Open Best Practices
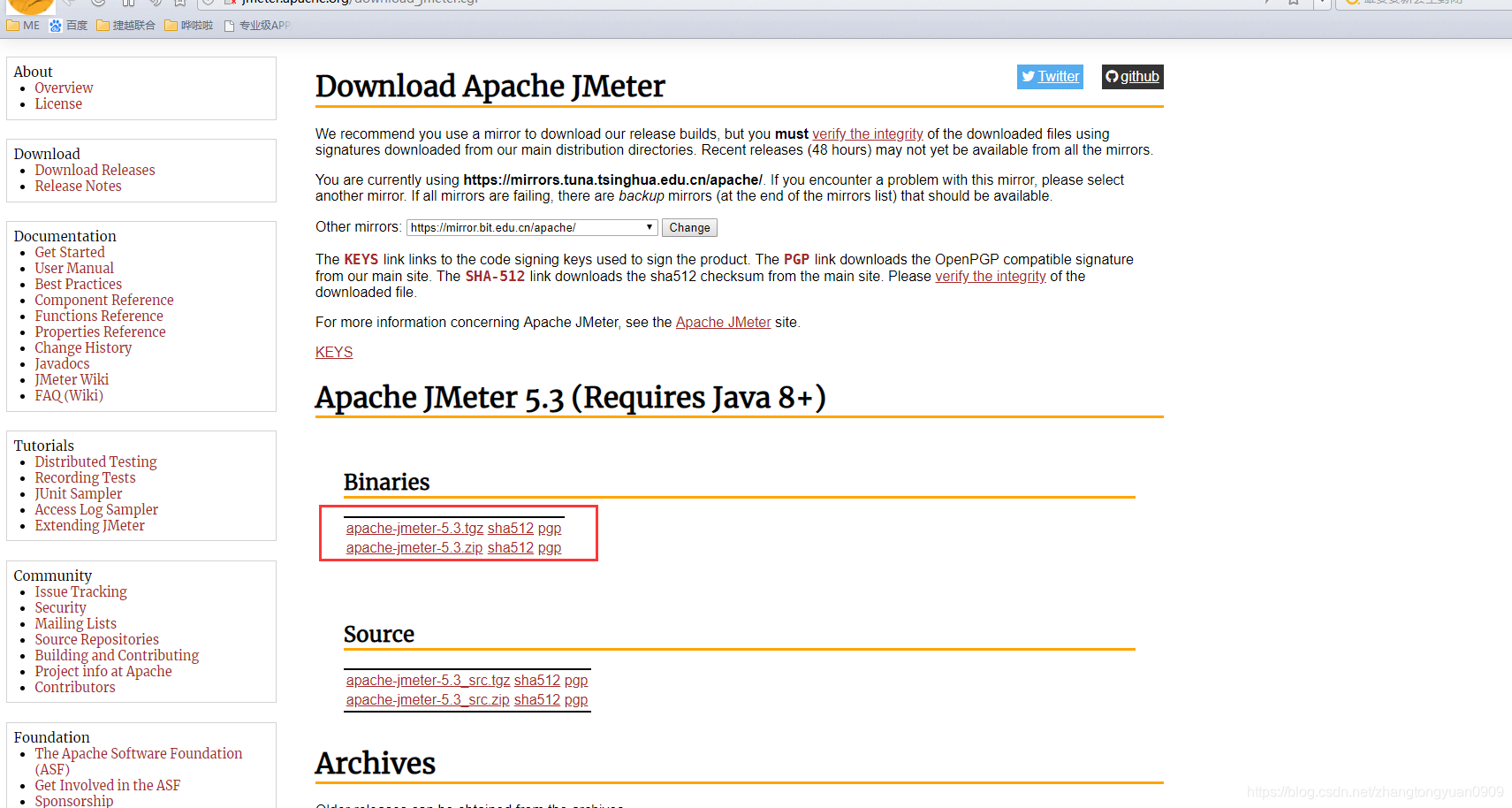Viewport: 1512px width, 808px height. 78,285
